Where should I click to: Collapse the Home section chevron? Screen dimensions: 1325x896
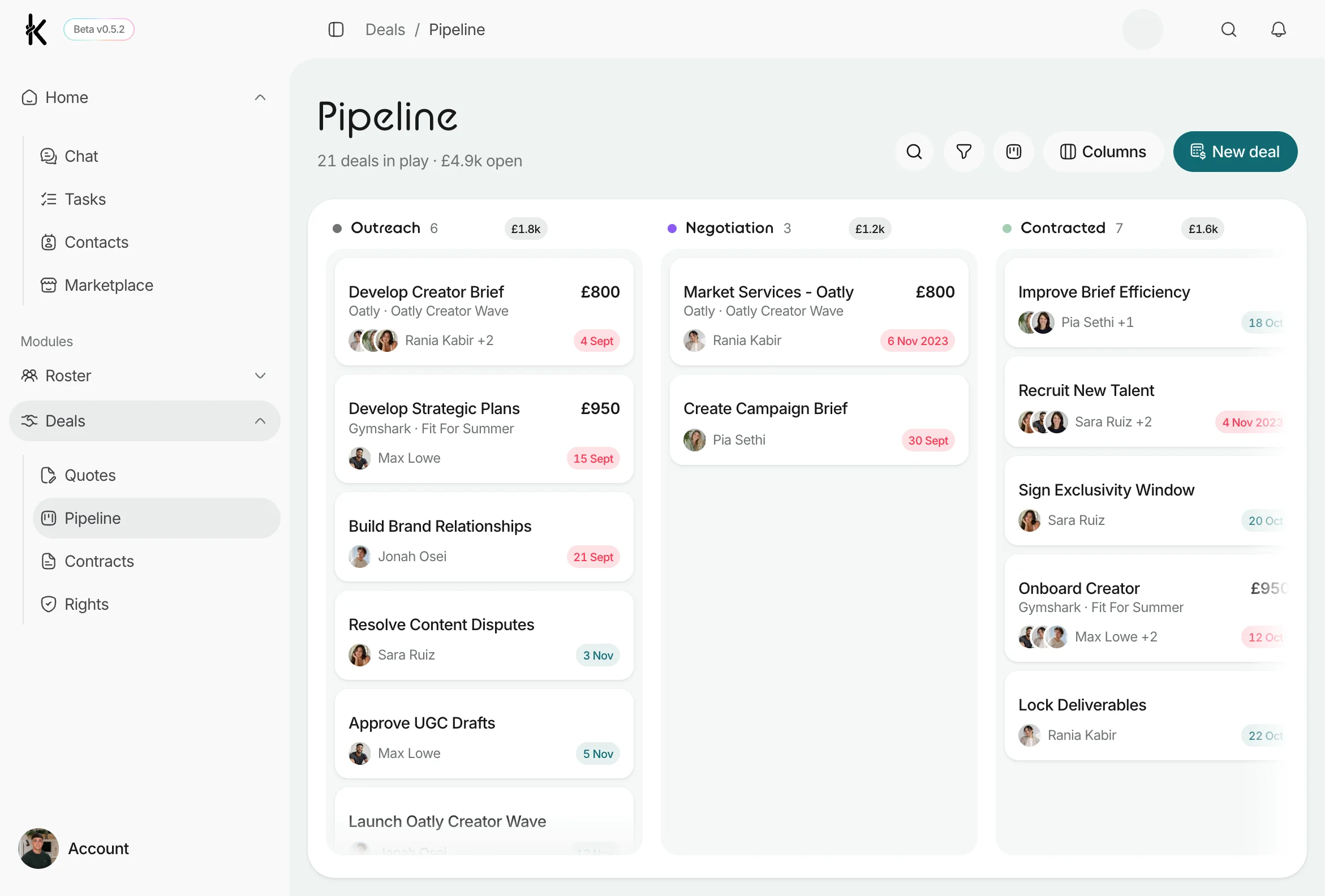click(x=260, y=97)
